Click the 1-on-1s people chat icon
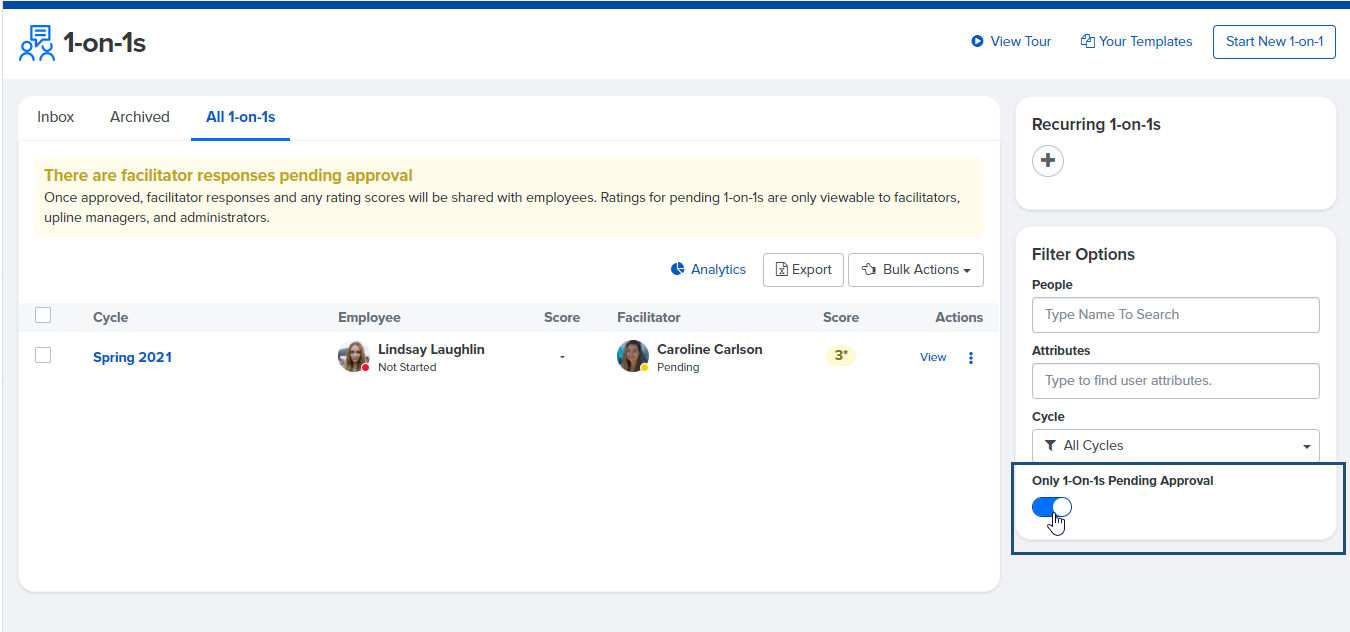This screenshot has height=632, width=1350. 37,43
